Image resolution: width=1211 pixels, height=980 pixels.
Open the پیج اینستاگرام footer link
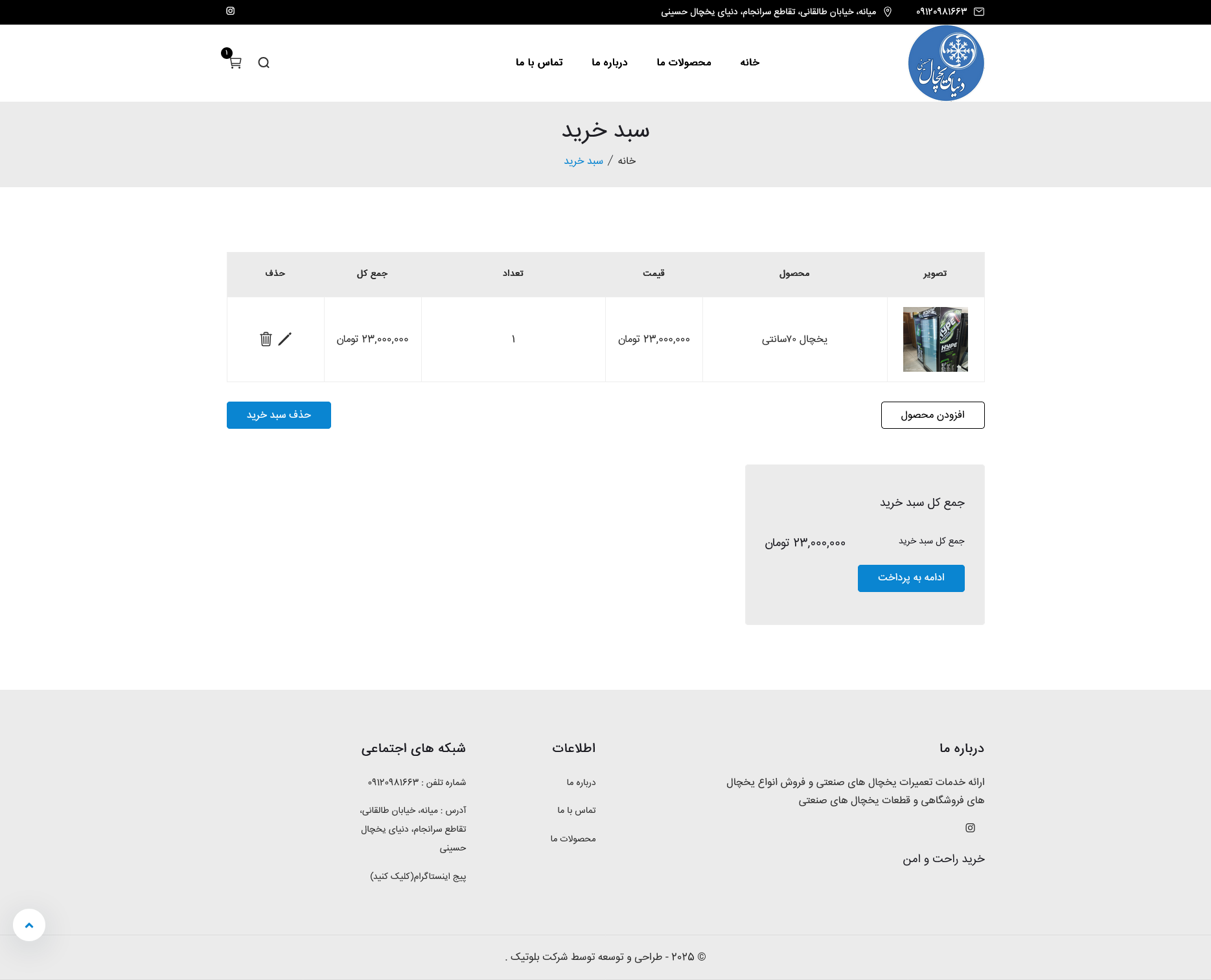click(418, 876)
